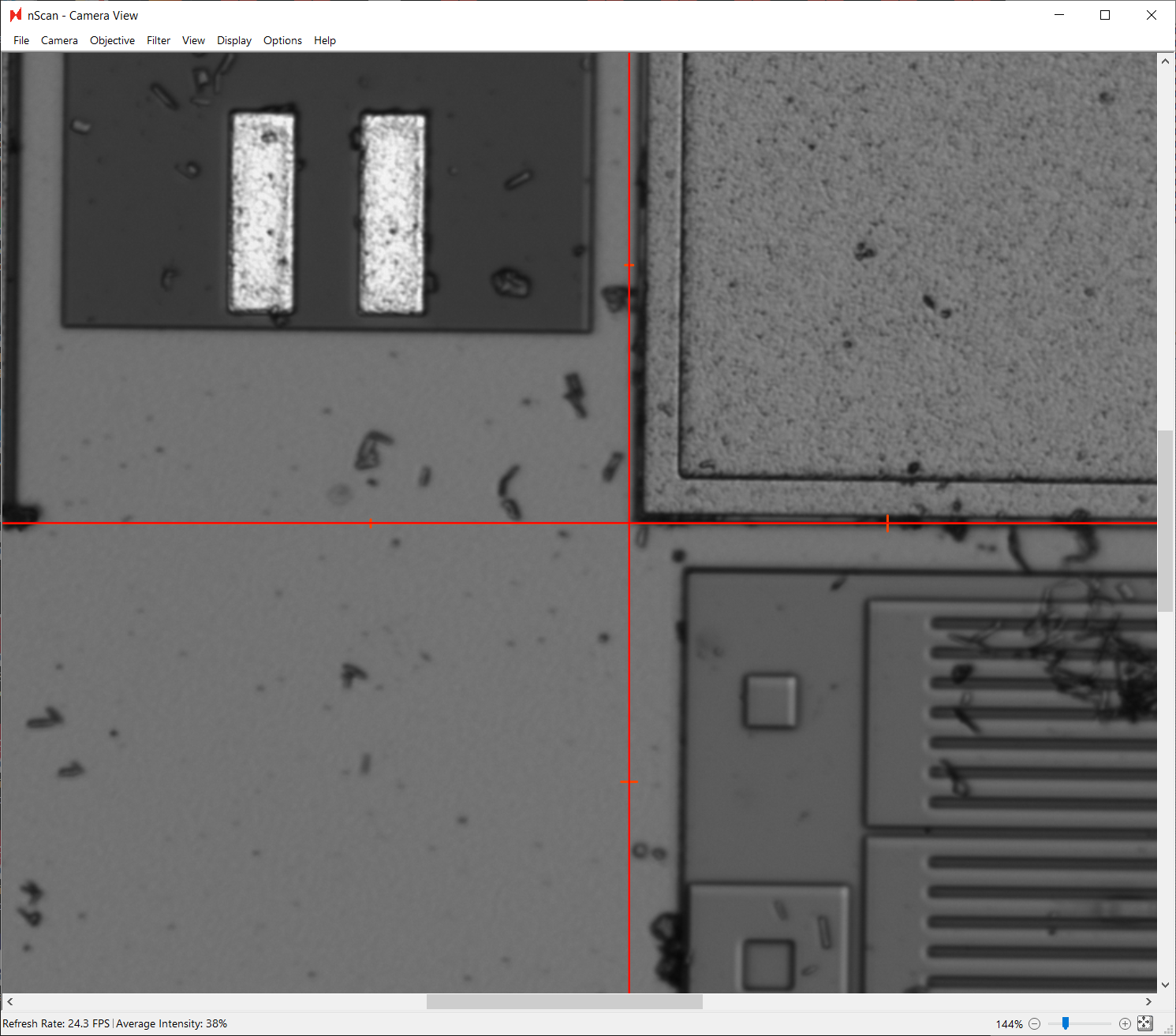Open the View menu
1176x1036 pixels.
coord(193,40)
